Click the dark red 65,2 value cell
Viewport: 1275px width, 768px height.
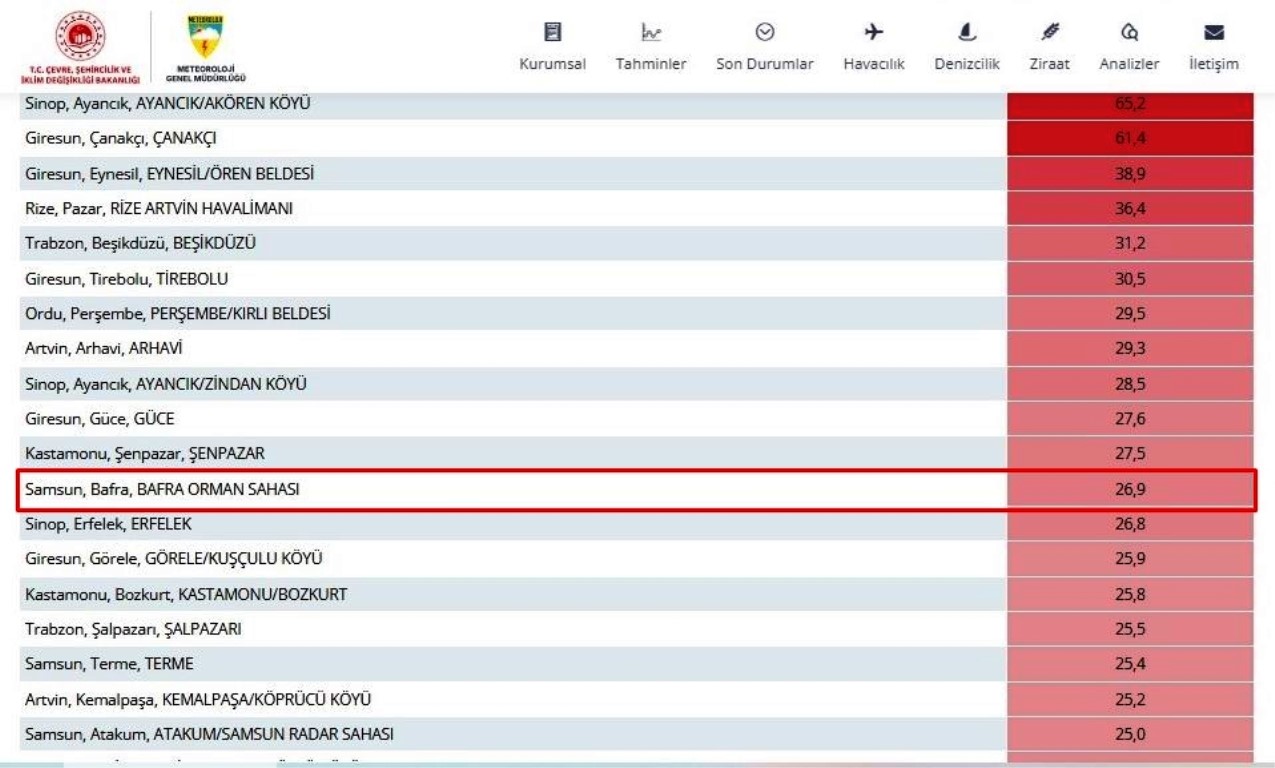pyautogui.click(x=1130, y=103)
